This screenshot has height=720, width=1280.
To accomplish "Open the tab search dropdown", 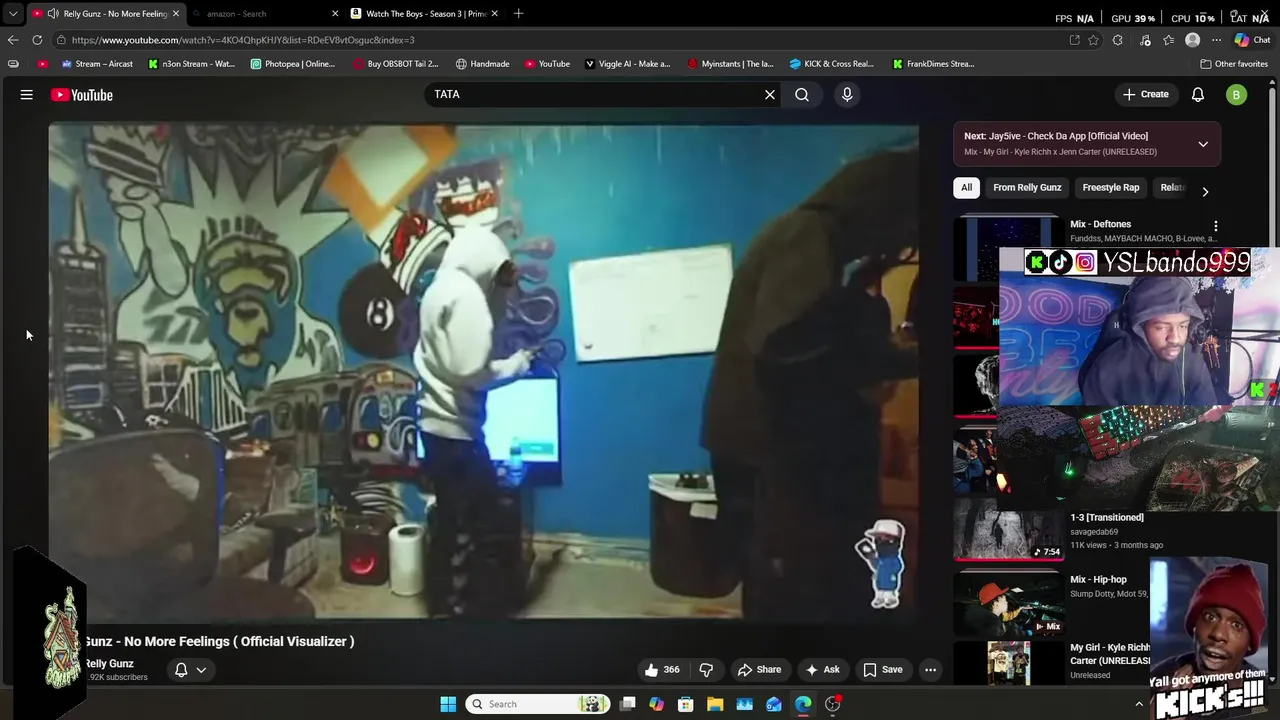I will pyautogui.click(x=12, y=14).
